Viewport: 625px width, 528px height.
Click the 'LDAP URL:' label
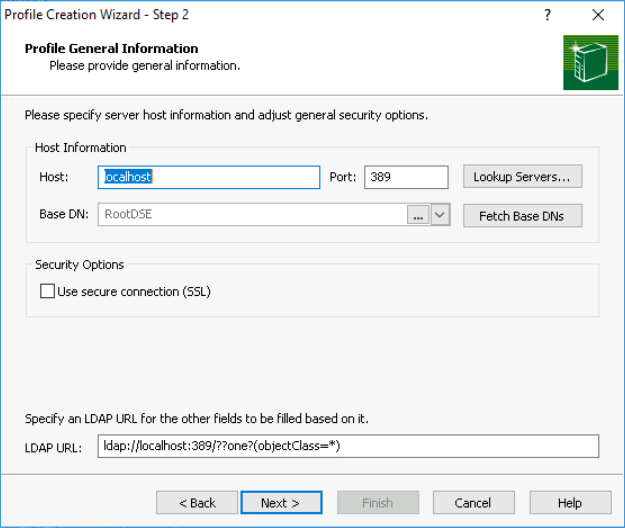click(x=53, y=448)
